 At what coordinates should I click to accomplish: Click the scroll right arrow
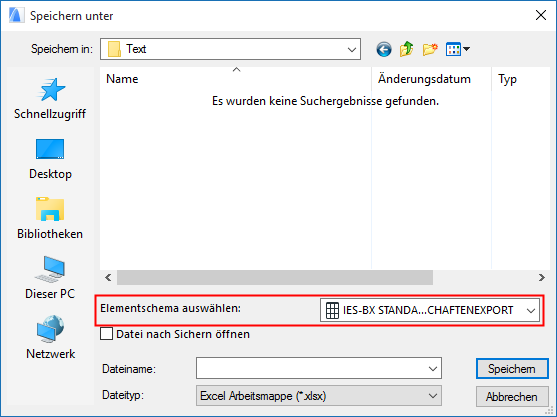click(x=541, y=277)
